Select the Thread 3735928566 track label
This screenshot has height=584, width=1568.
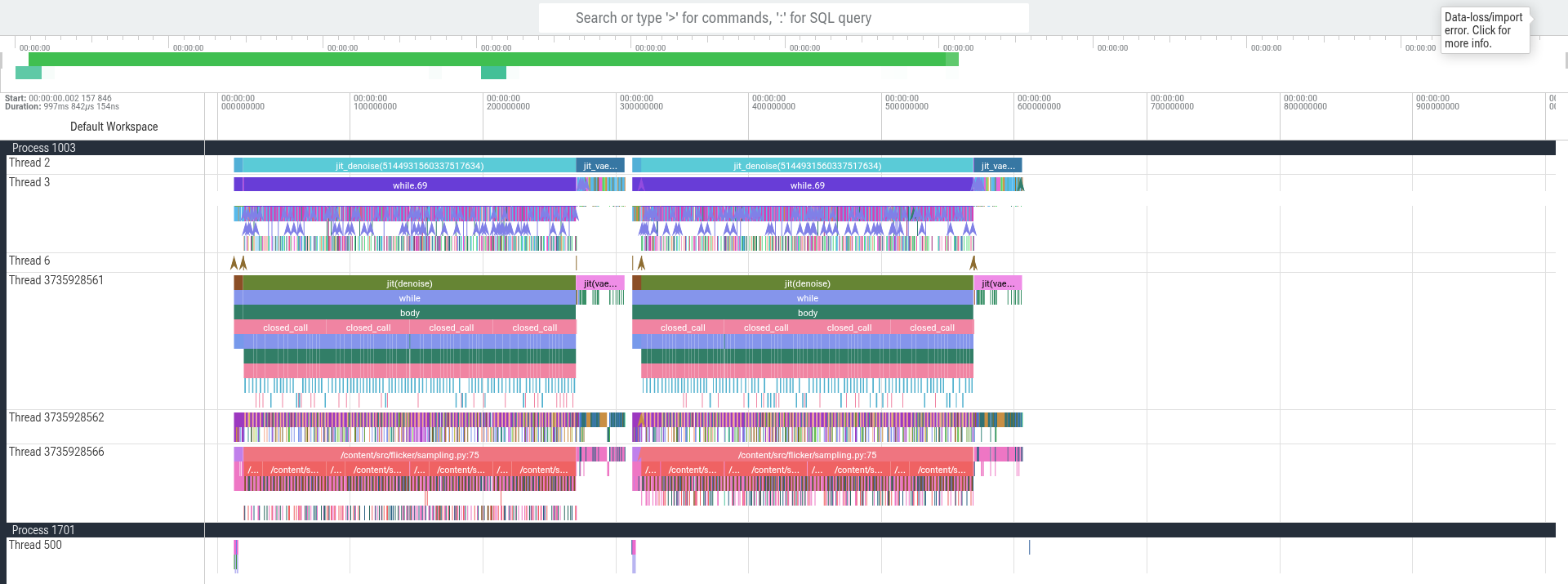click(56, 452)
